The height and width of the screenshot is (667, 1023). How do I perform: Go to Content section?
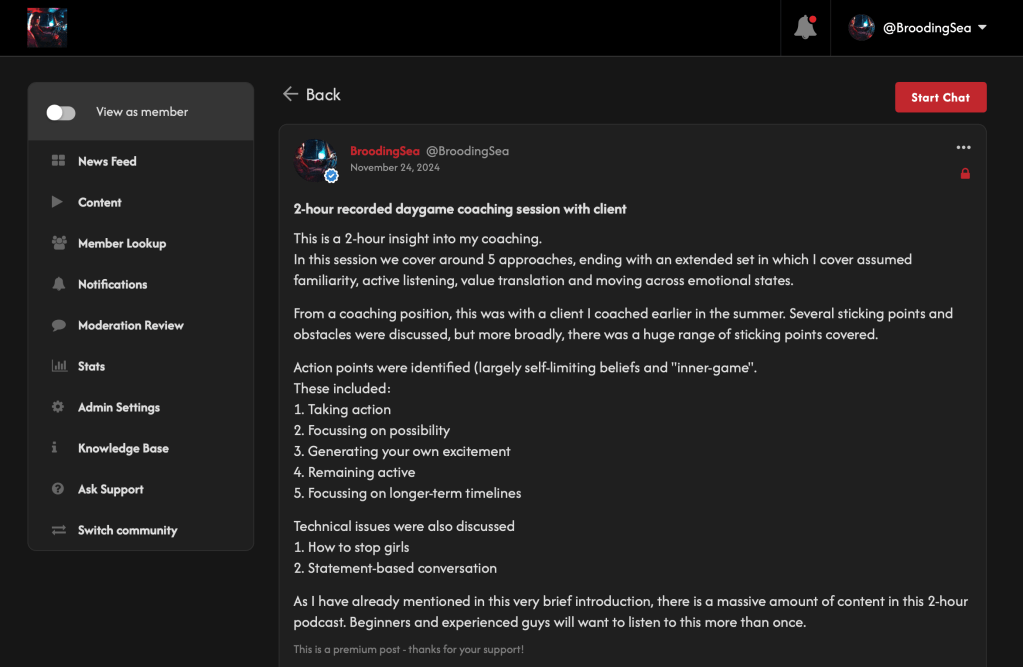pos(99,202)
